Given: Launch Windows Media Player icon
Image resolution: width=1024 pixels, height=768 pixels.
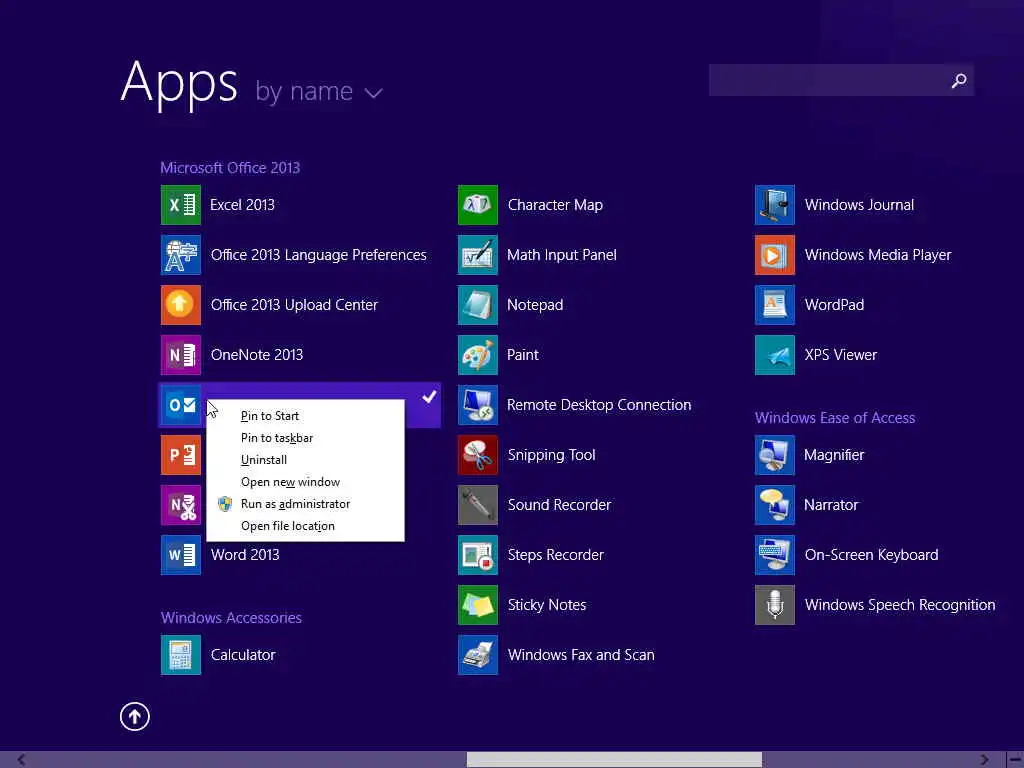Looking at the screenshot, I should click(775, 255).
